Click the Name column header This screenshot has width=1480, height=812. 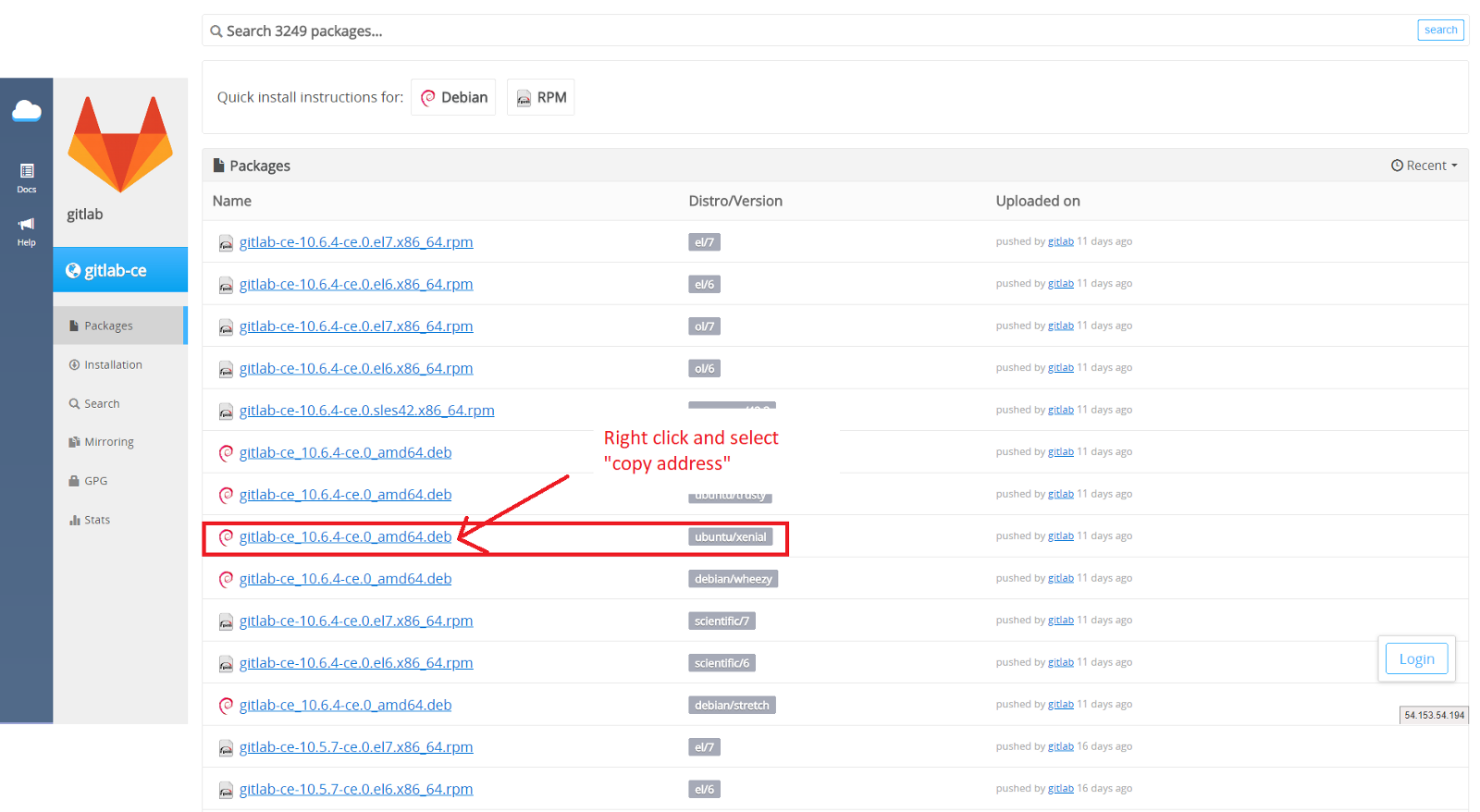[232, 201]
